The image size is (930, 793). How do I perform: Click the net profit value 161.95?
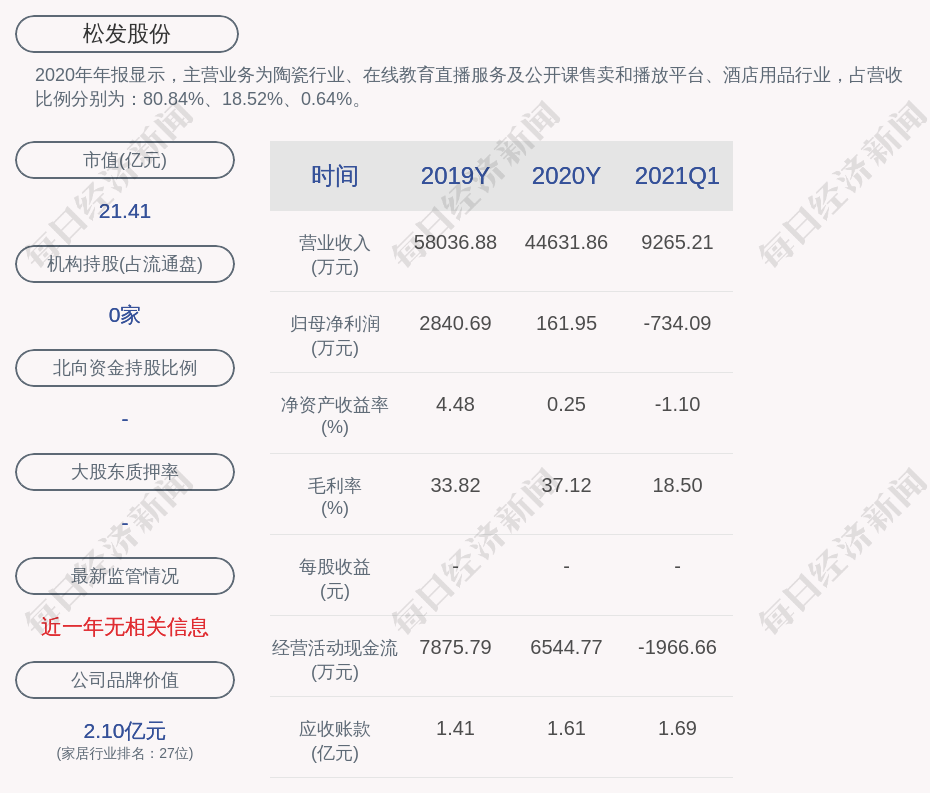pyautogui.click(x=566, y=323)
